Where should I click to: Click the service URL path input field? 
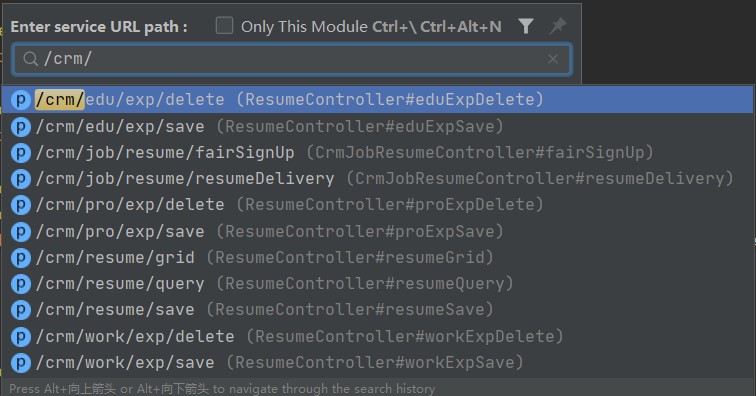pyautogui.click(x=292, y=59)
